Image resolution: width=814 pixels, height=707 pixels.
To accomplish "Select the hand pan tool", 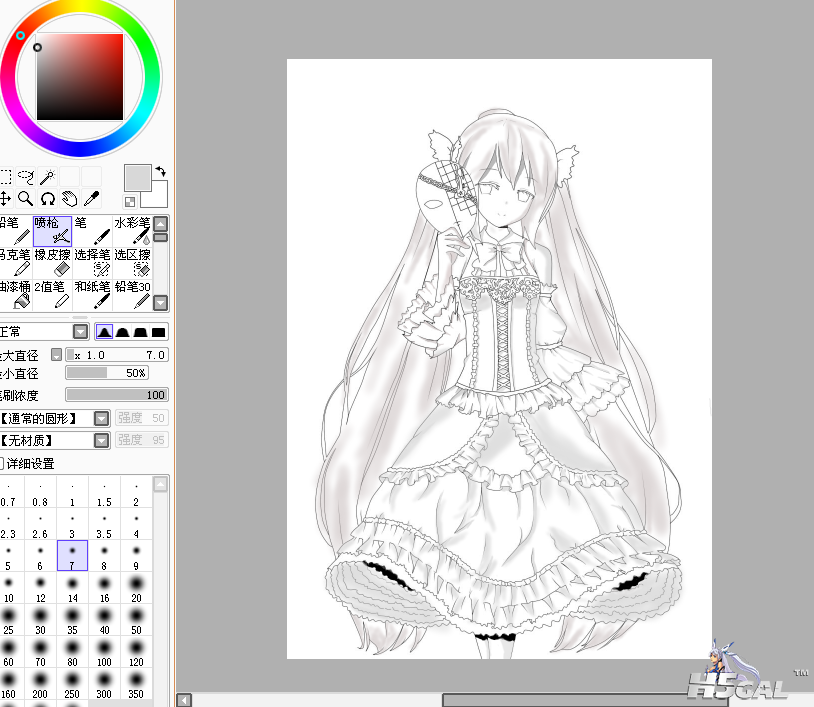I will click(70, 198).
